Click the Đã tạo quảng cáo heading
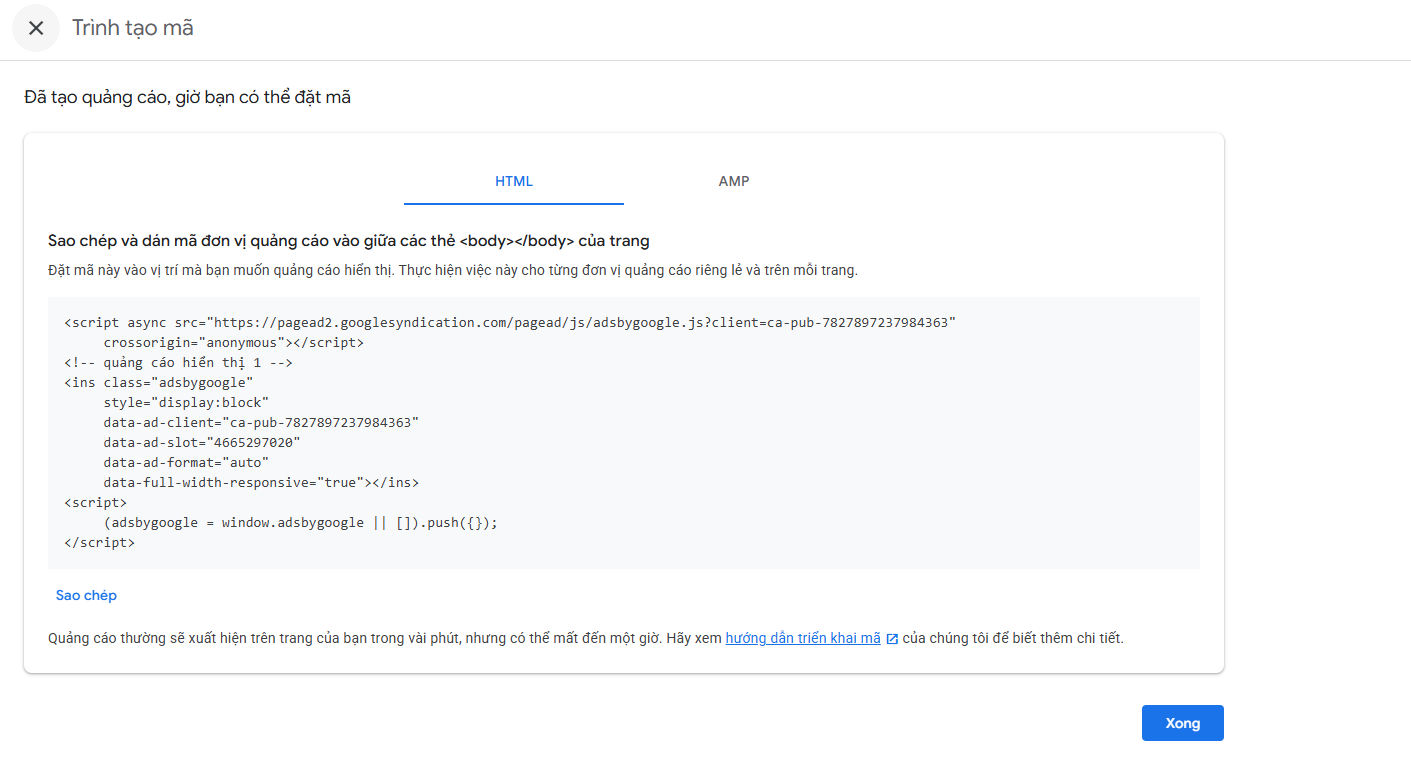Viewport: 1411px width, 759px height. tap(187, 98)
